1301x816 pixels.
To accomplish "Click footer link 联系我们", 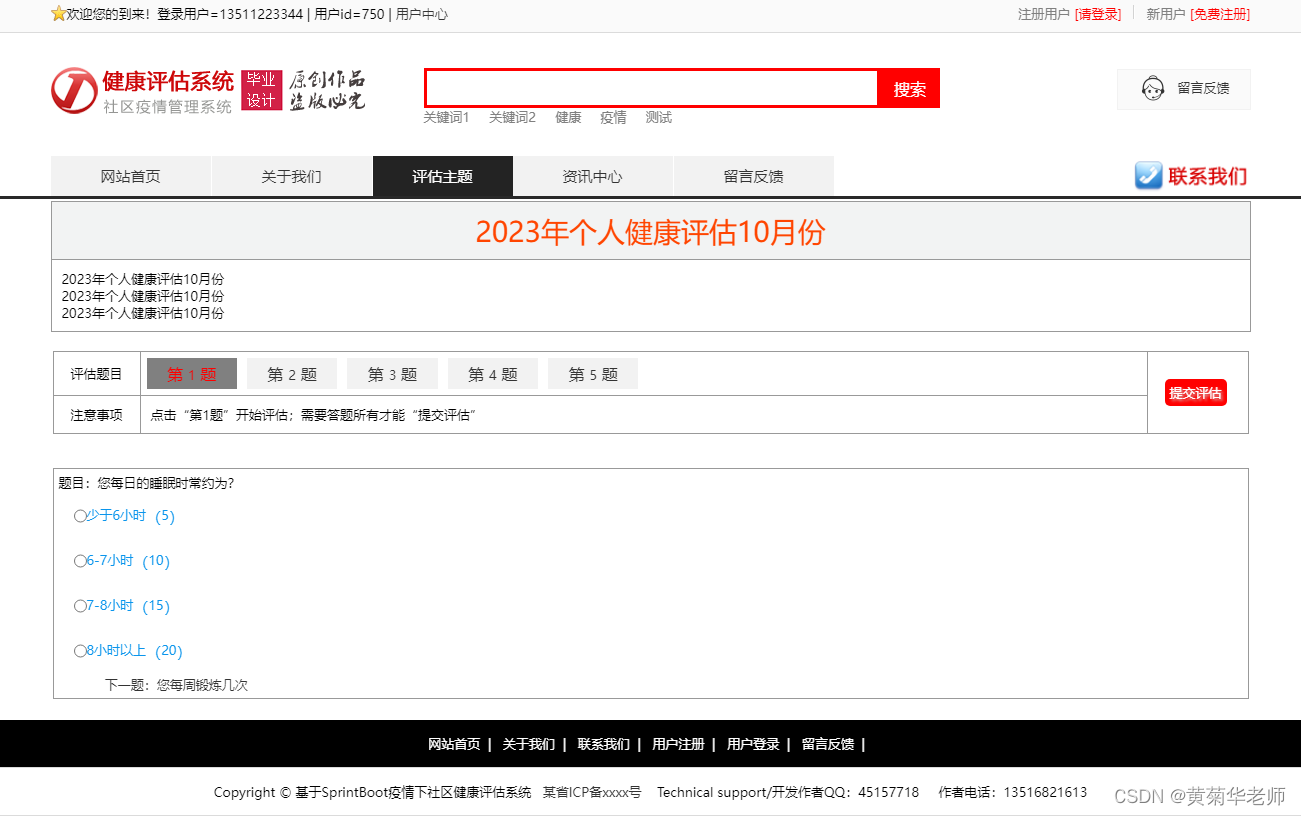I will click(x=603, y=744).
